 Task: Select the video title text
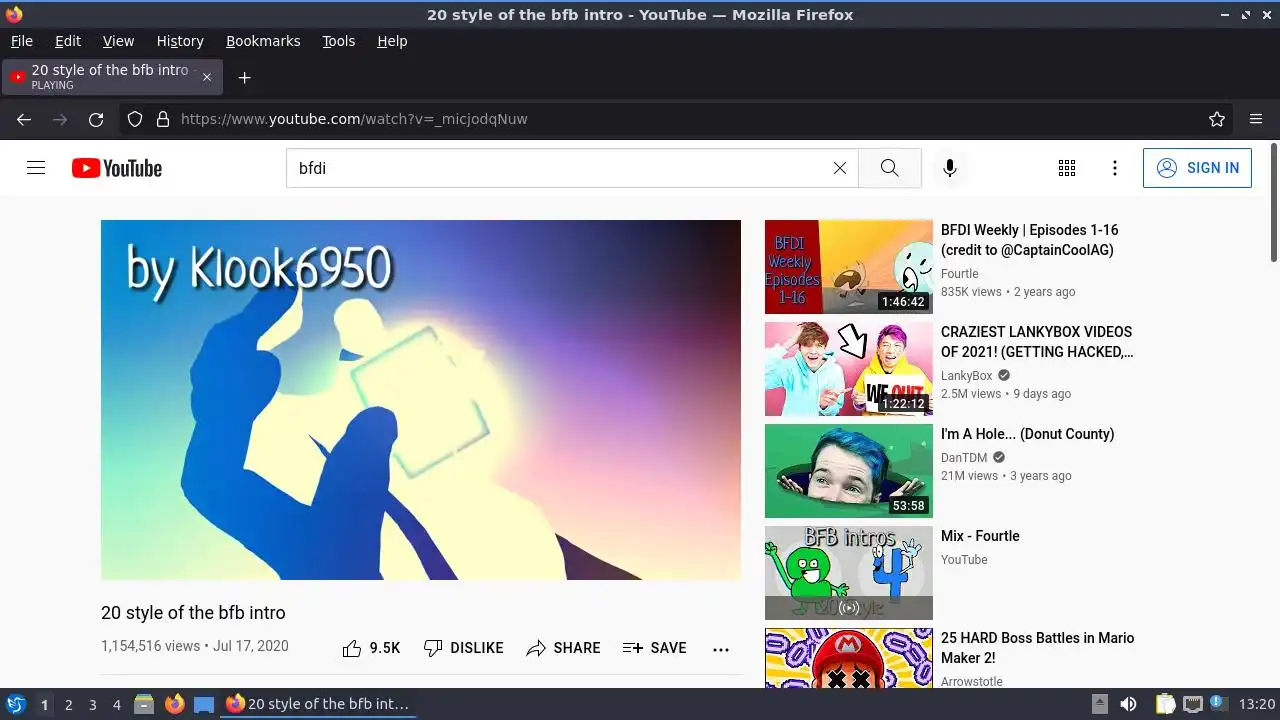pos(193,613)
